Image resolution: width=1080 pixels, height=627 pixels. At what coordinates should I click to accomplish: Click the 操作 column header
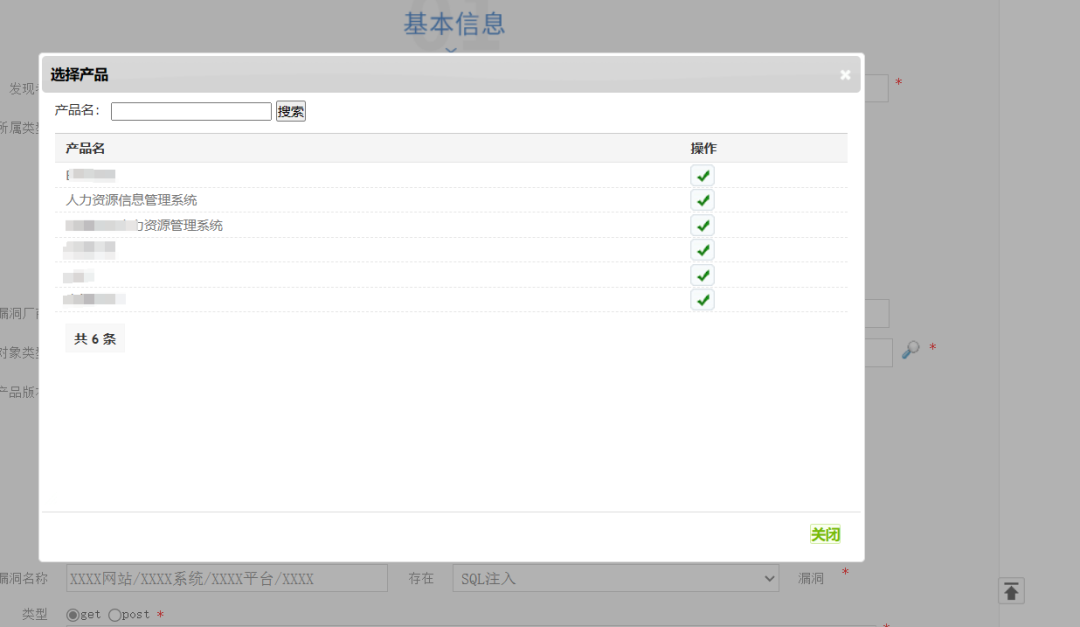point(704,148)
